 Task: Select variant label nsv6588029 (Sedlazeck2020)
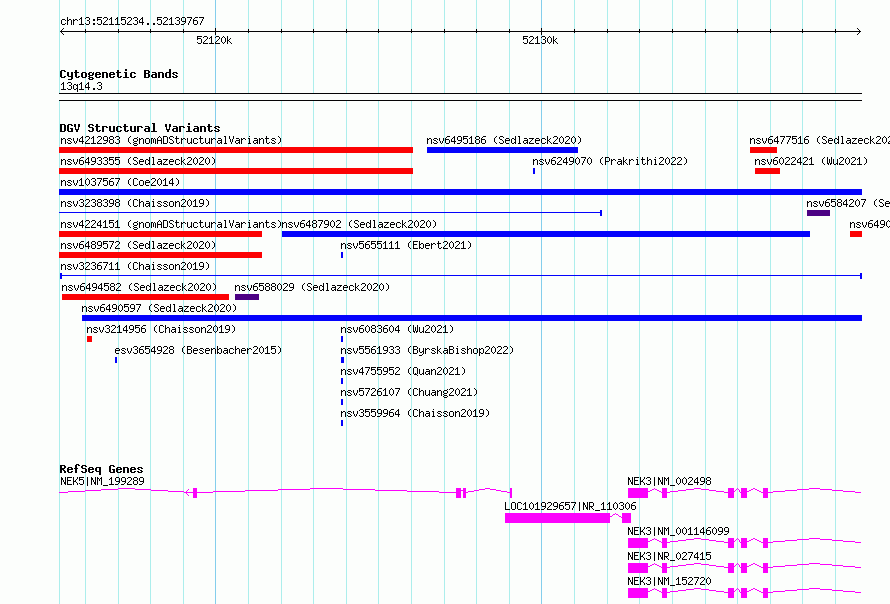(312, 287)
